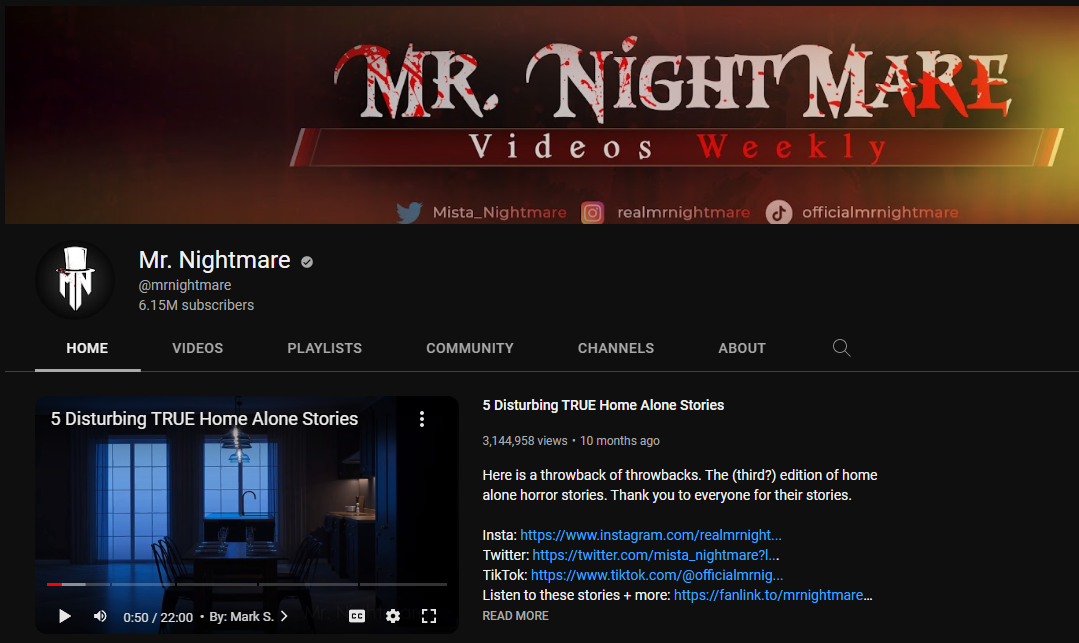
Task: Click the @mrnightmare channel handle
Action: coord(185,285)
